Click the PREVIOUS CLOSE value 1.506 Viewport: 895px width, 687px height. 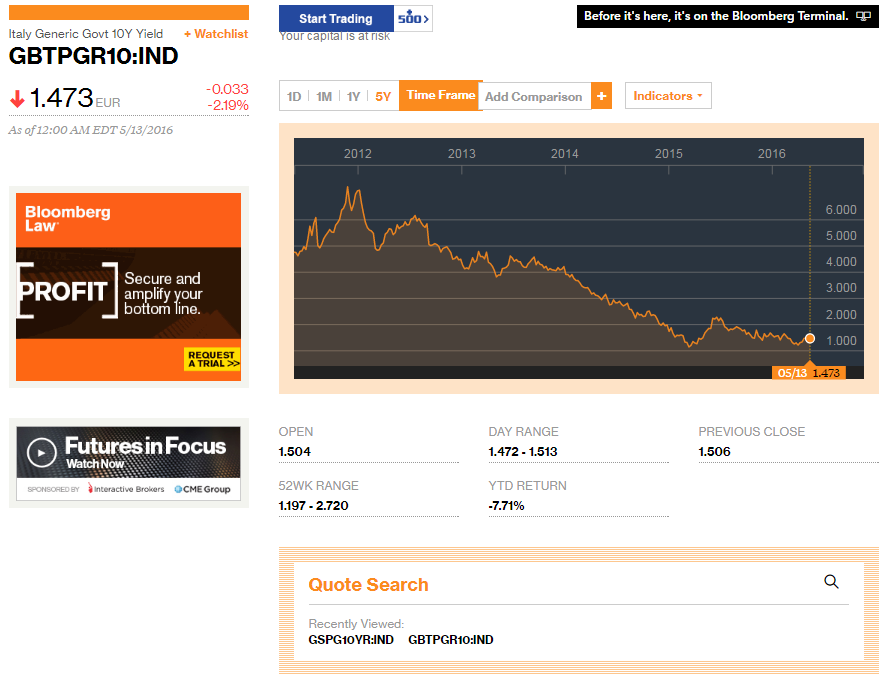point(715,451)
